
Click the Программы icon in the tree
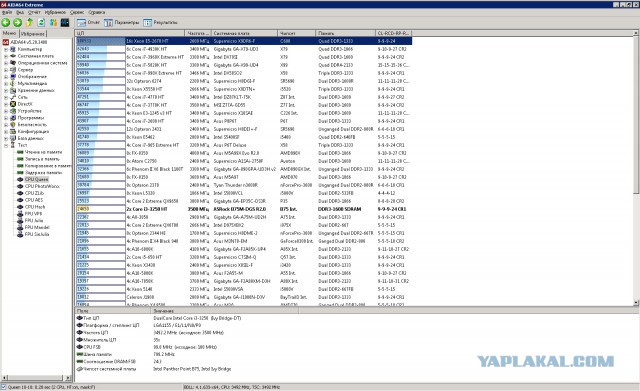(x=13, y=118)
